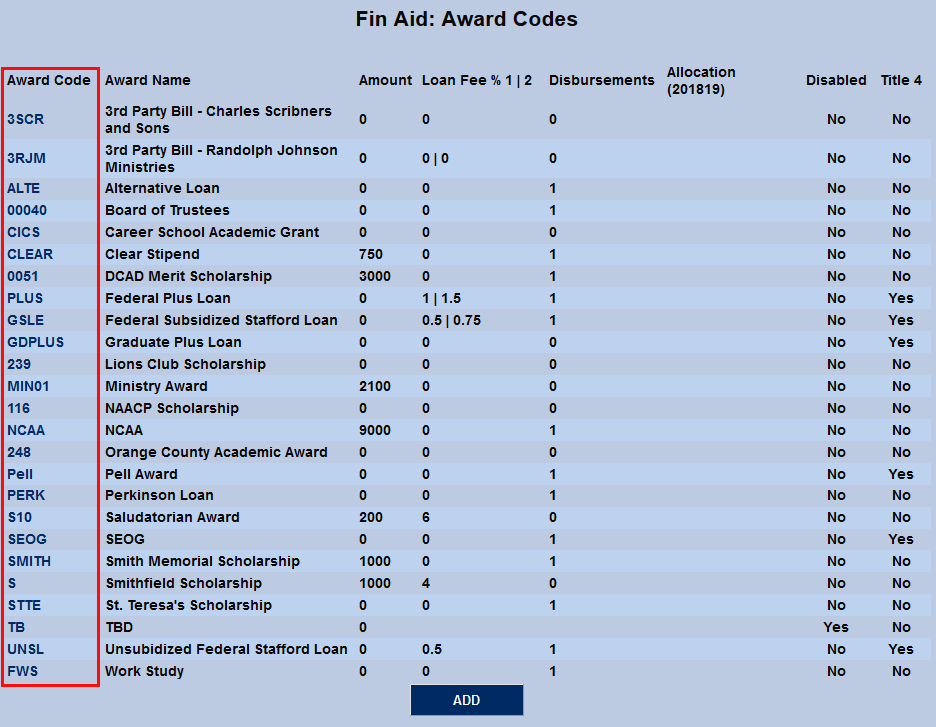Click the Disabled column header
Screen dimensions: 936x727
coord(836,81)
